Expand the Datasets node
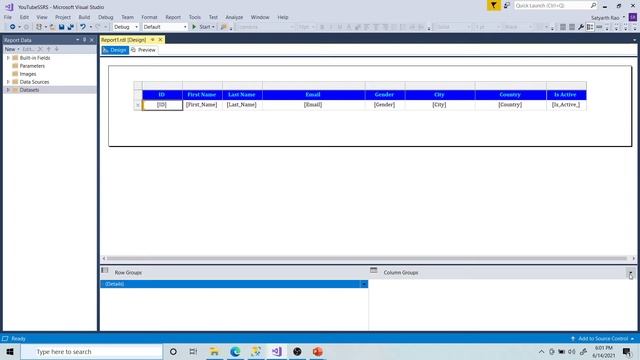This screenshot has width=640, height=360. (x=8, y=90)
